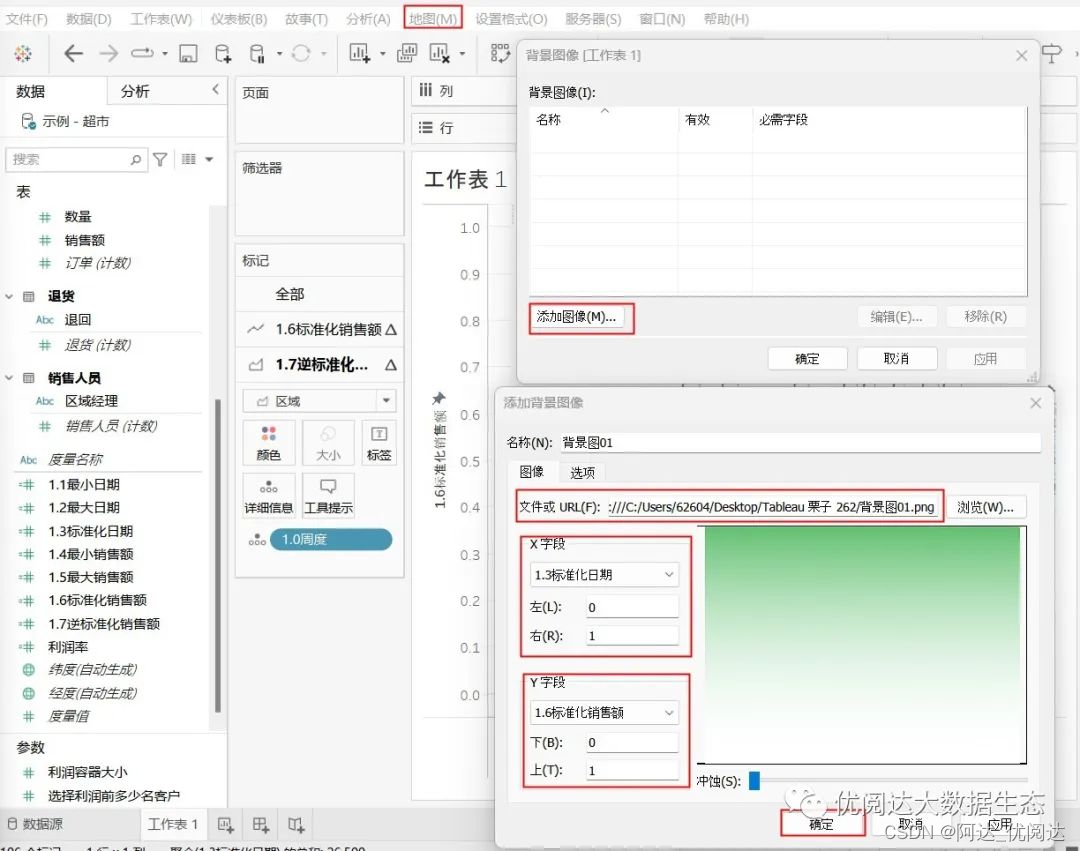The width and height of the screenshot is (1080, 851).
Task: Click the data pane vertical scrollbar
Action: (218, 556)
